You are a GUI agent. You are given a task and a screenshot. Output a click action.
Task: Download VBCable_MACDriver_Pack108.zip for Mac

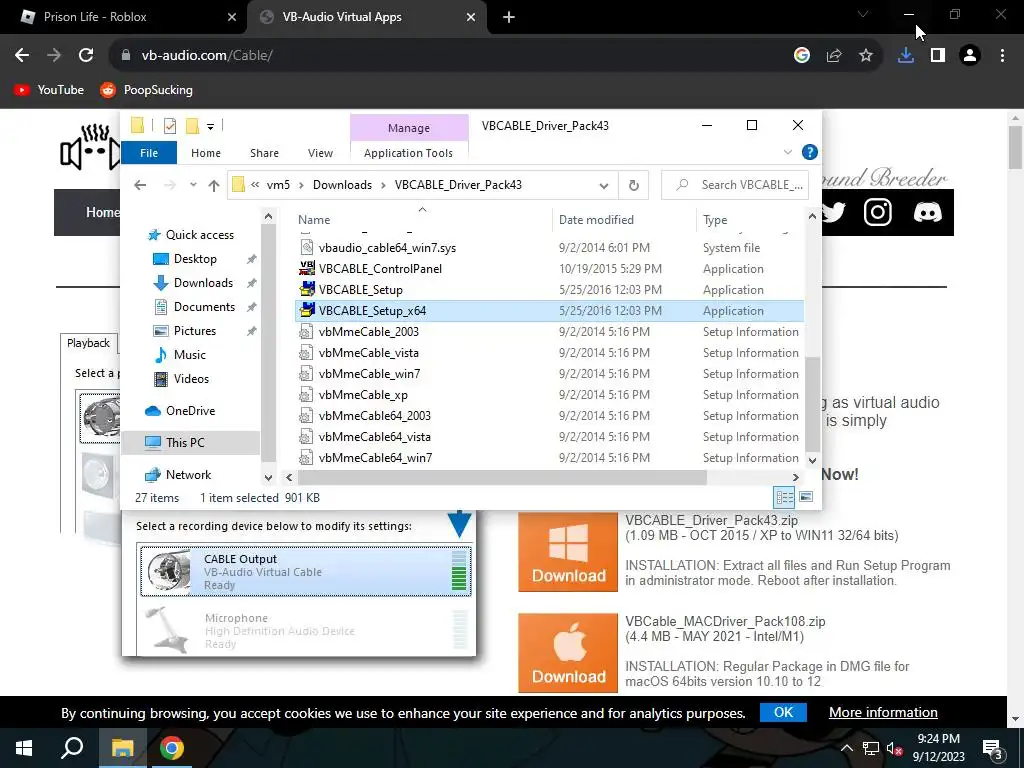[568, 653]
